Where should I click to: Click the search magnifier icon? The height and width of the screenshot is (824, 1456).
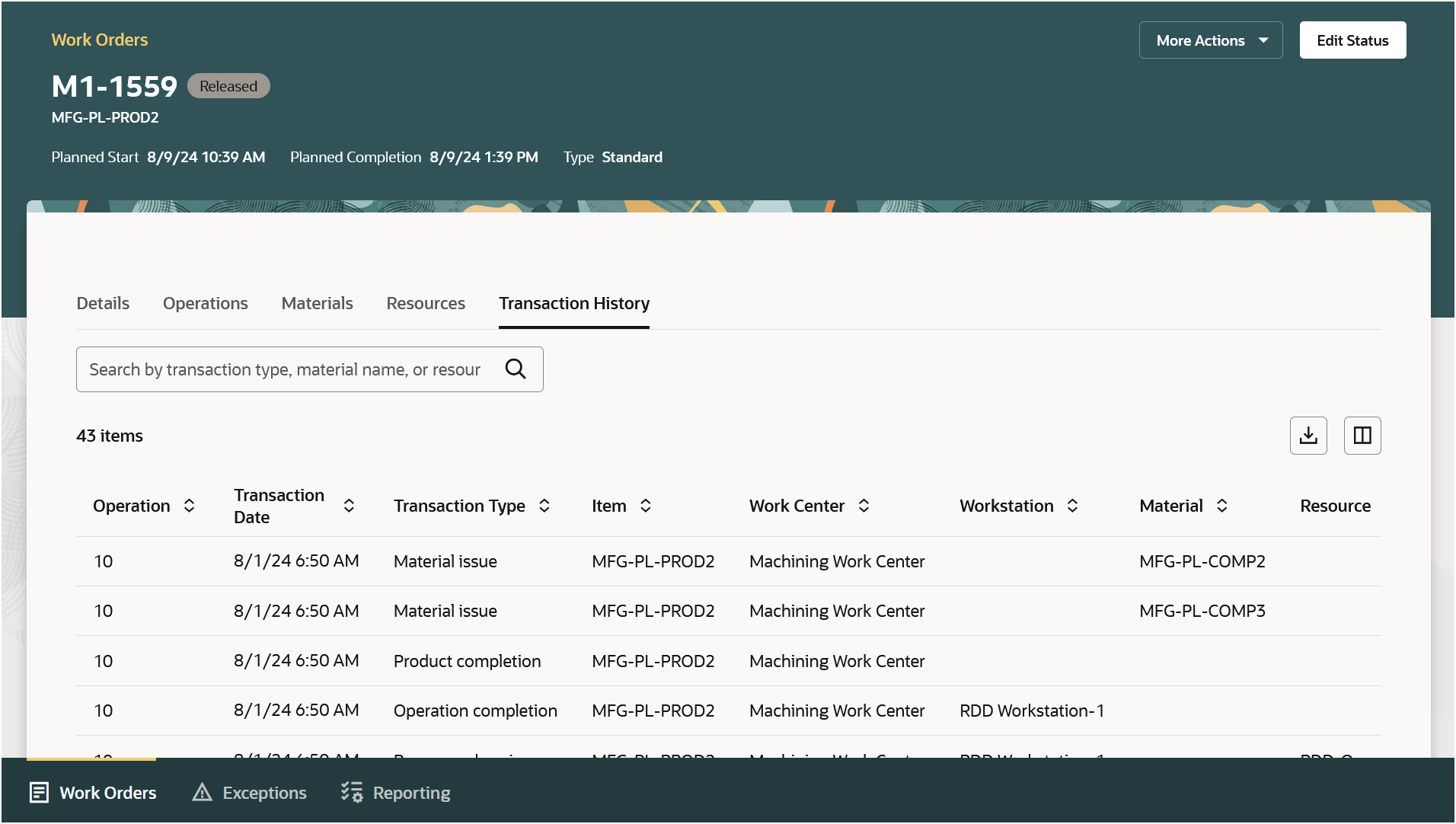[516, 369]
